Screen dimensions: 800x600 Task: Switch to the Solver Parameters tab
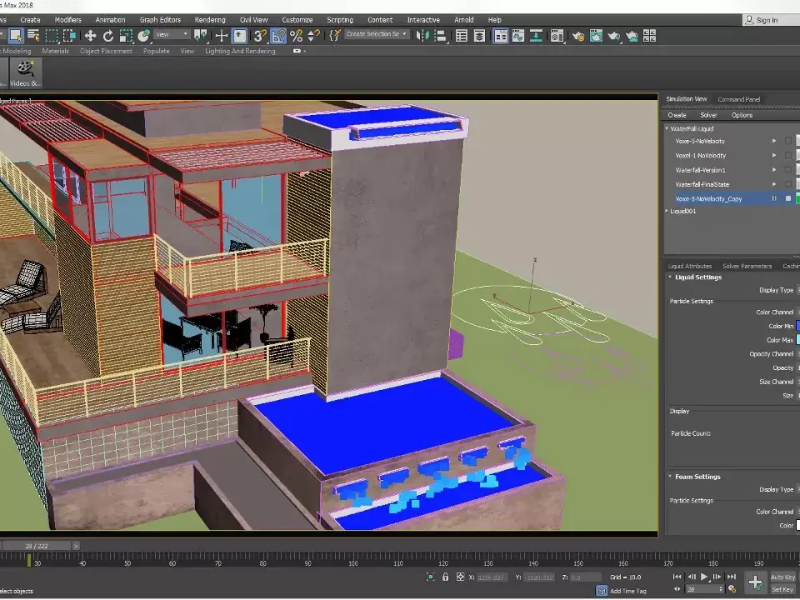[747, 266]
